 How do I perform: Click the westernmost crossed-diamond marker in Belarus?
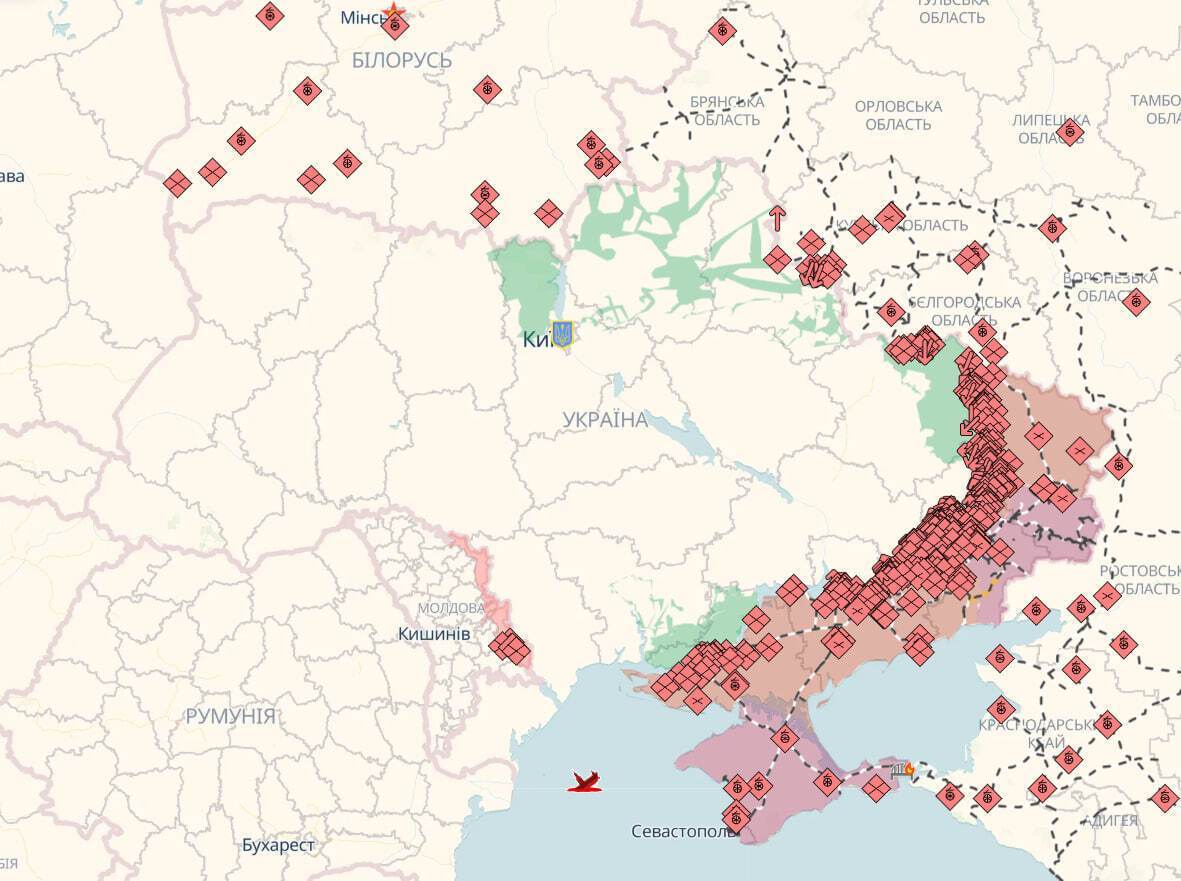[x=177, y=184]
